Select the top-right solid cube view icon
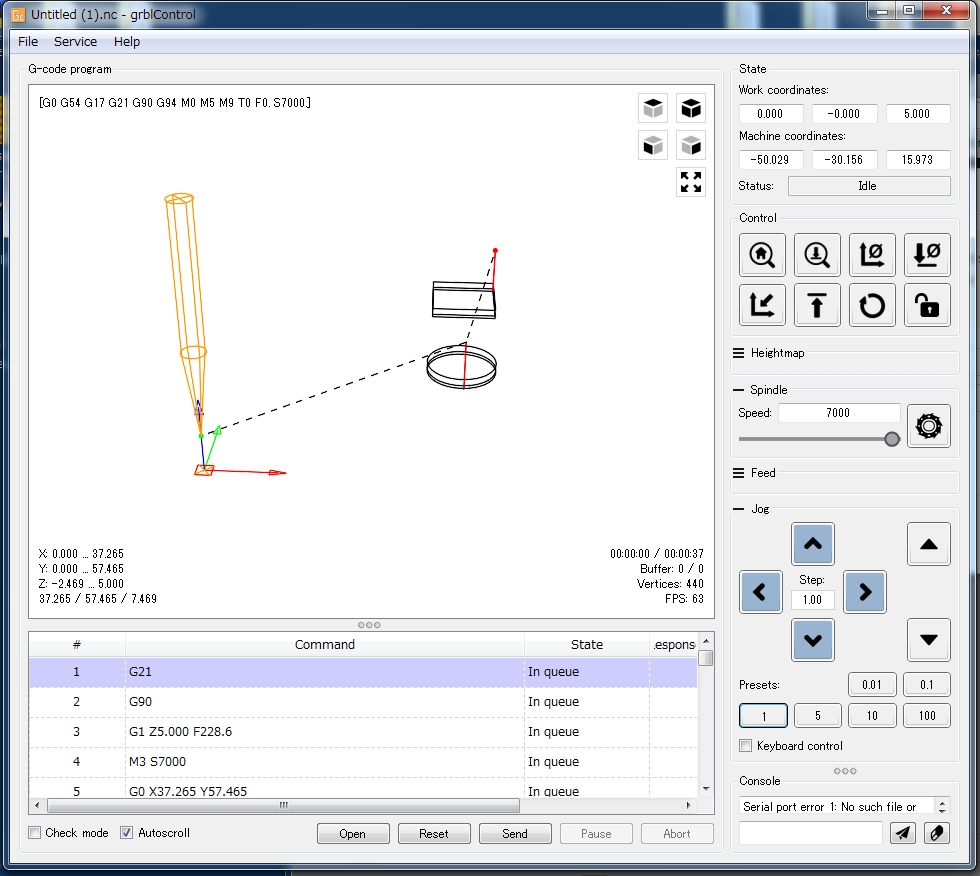The image size is (980, 876). (x=691, y=109)
